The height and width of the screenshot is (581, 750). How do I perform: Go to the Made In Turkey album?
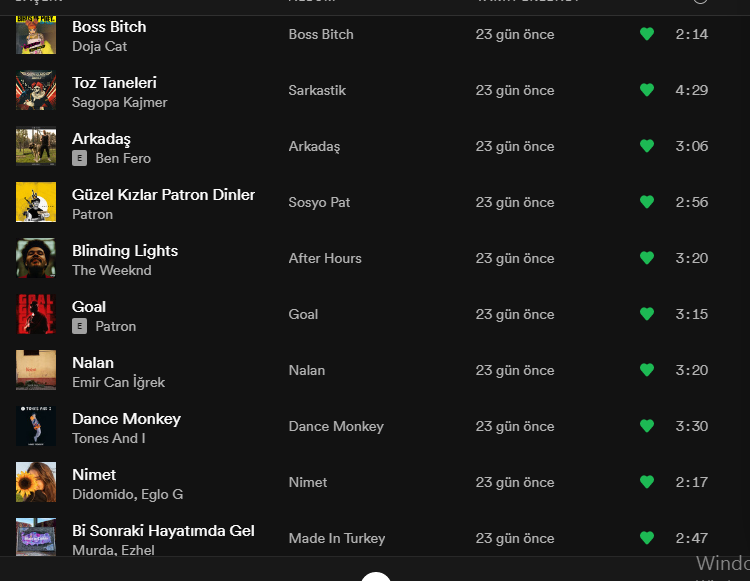point(336,538)
